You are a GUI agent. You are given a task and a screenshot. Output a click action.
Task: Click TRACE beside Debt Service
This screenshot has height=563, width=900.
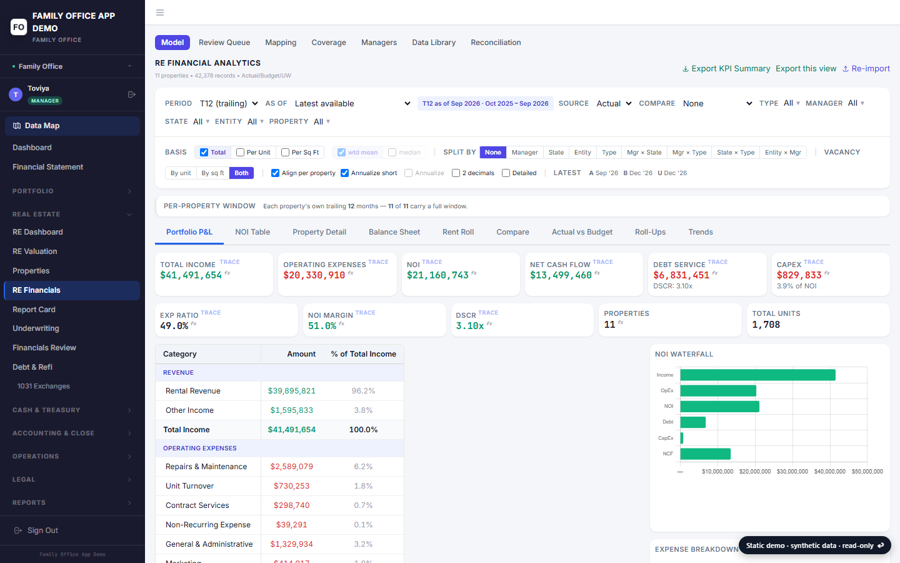(717, 262)
